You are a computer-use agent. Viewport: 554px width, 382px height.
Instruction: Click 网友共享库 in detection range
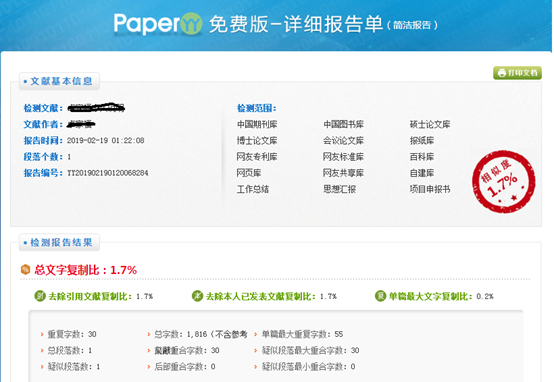tap(343, 173)
